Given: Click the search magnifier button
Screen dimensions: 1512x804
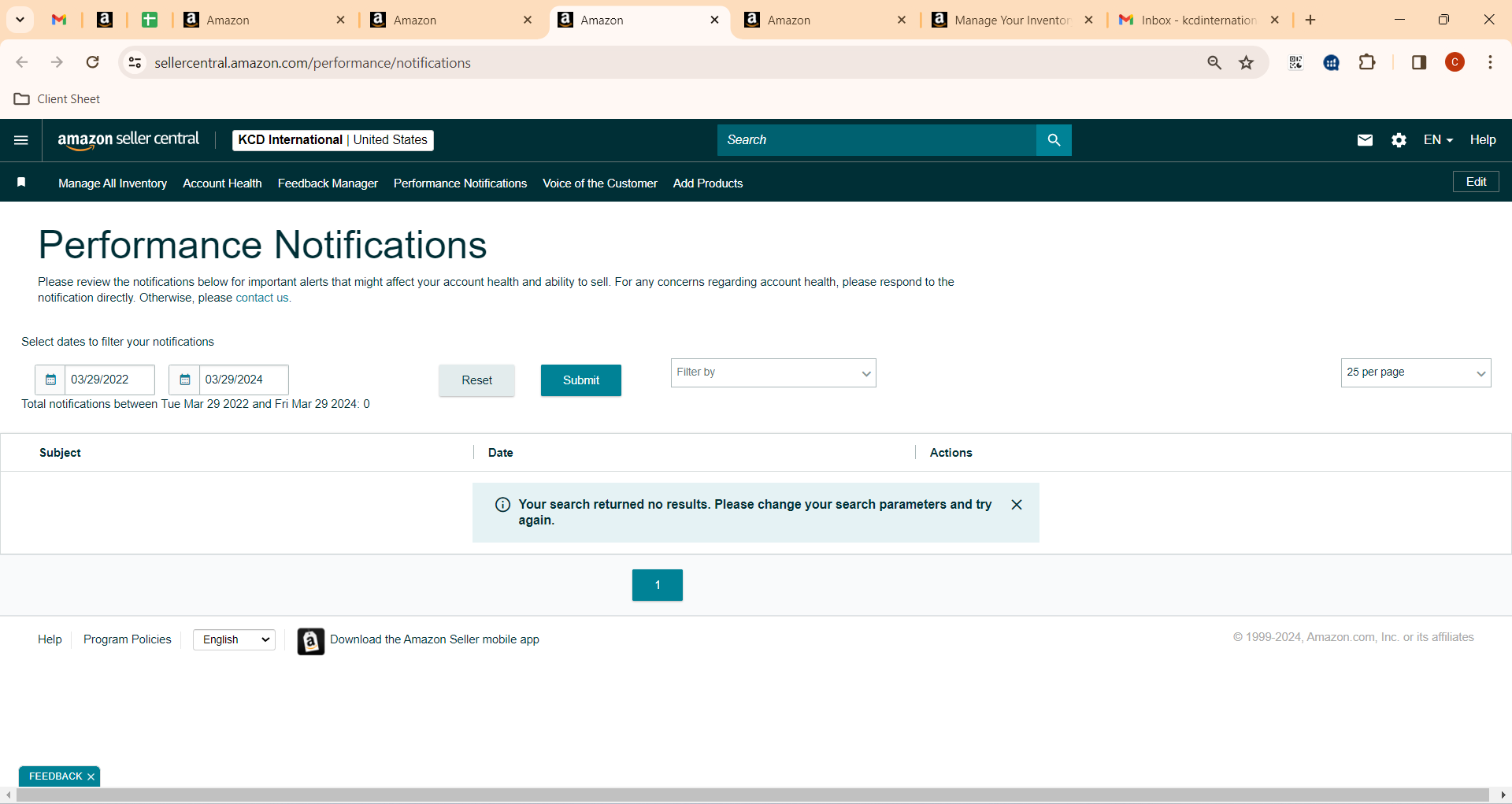Looking at the screenshot, I should (1054, 140).
